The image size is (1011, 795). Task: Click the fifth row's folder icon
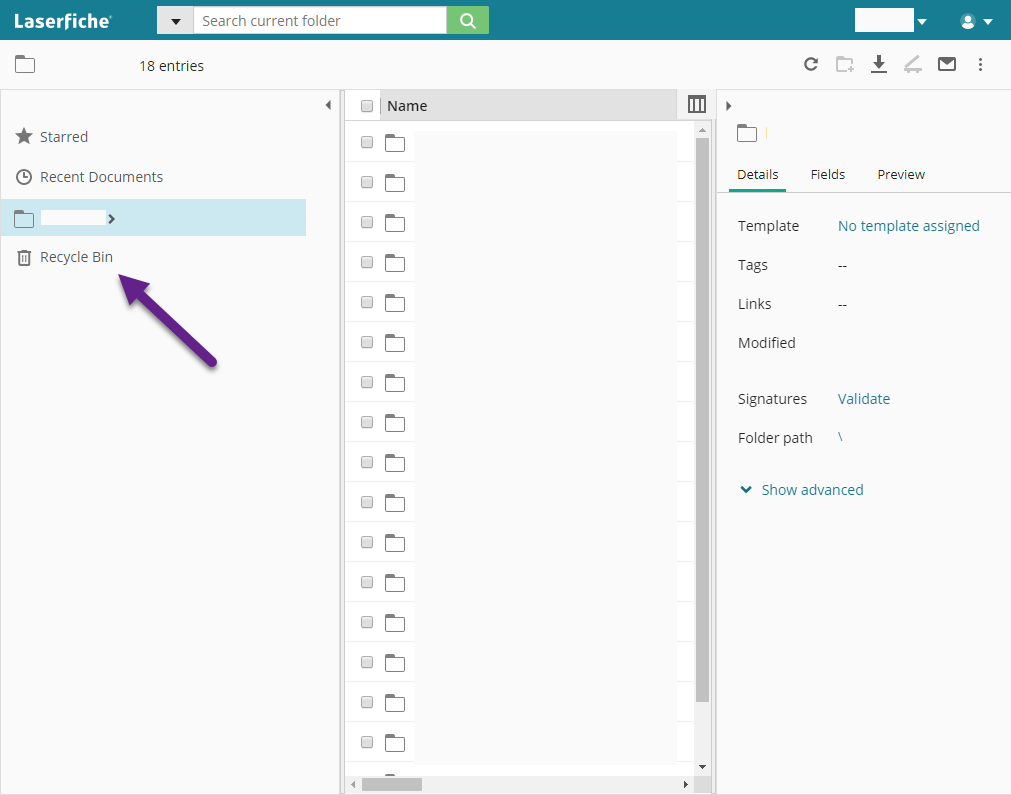tap(395, 303)
